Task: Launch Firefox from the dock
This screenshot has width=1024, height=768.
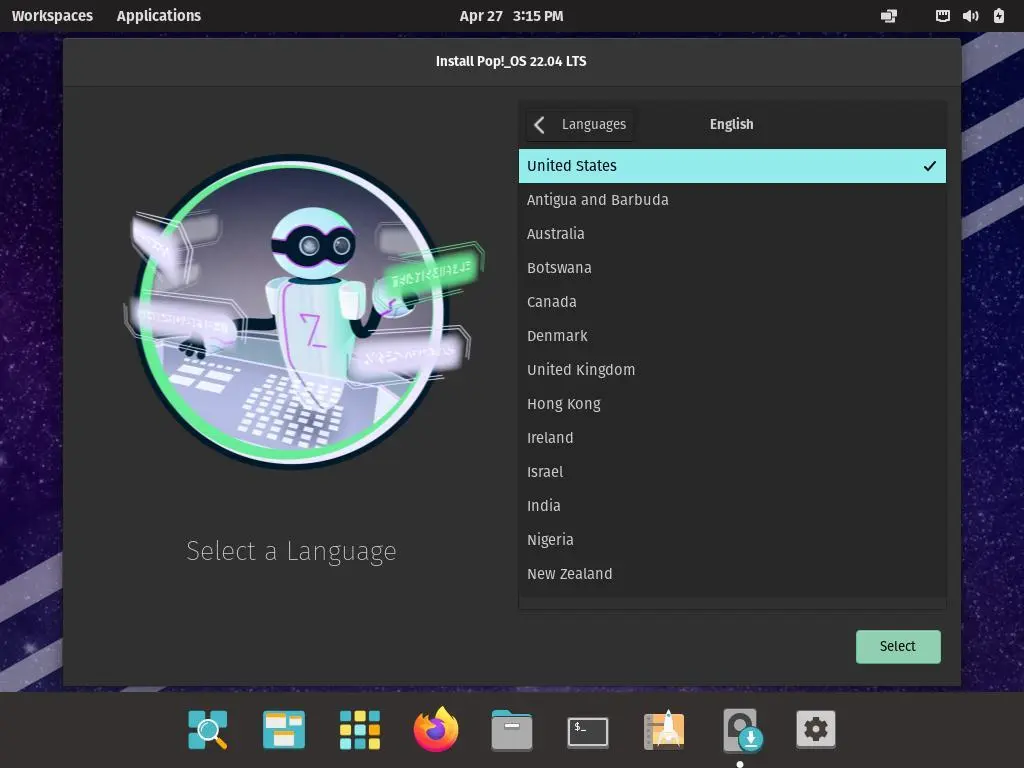Action: [436, 730]
